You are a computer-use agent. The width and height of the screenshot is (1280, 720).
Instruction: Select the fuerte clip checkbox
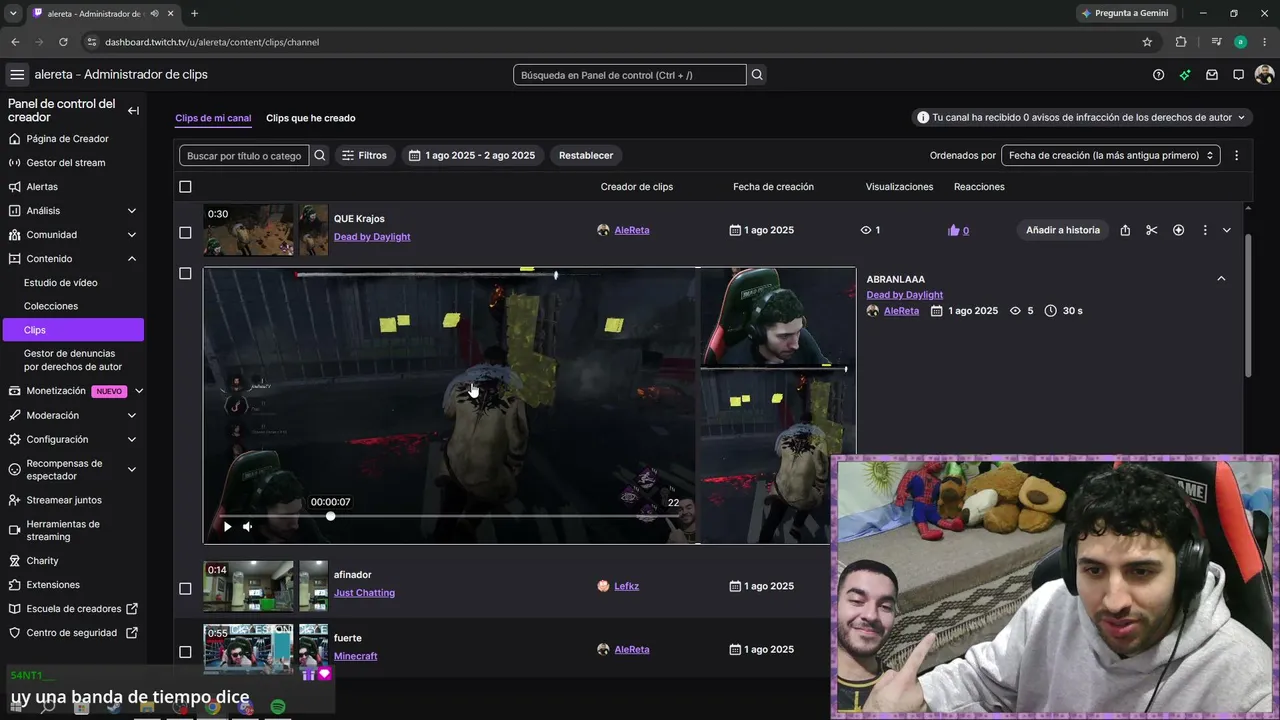185,652
